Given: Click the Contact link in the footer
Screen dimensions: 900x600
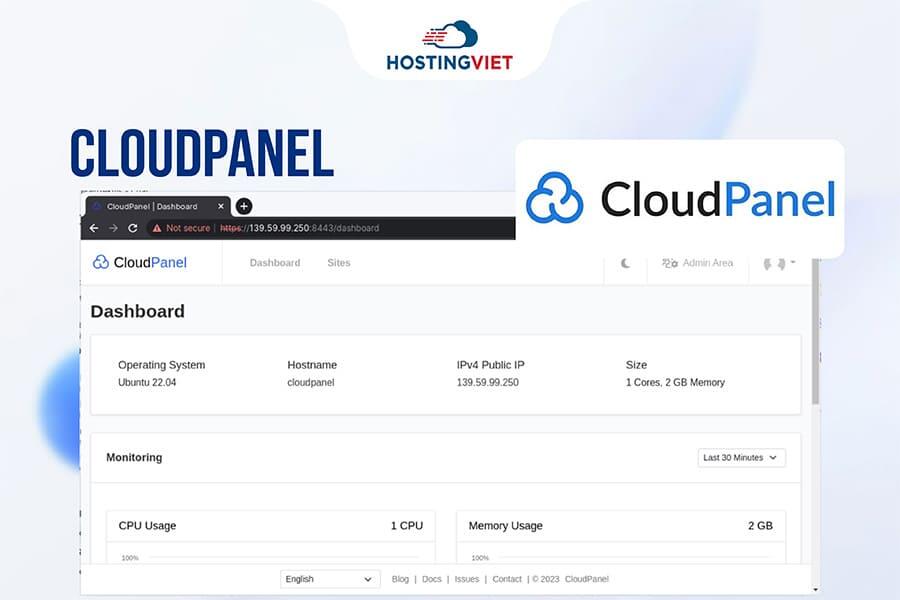Looking at the screenshot, I should tap(506, 578).
